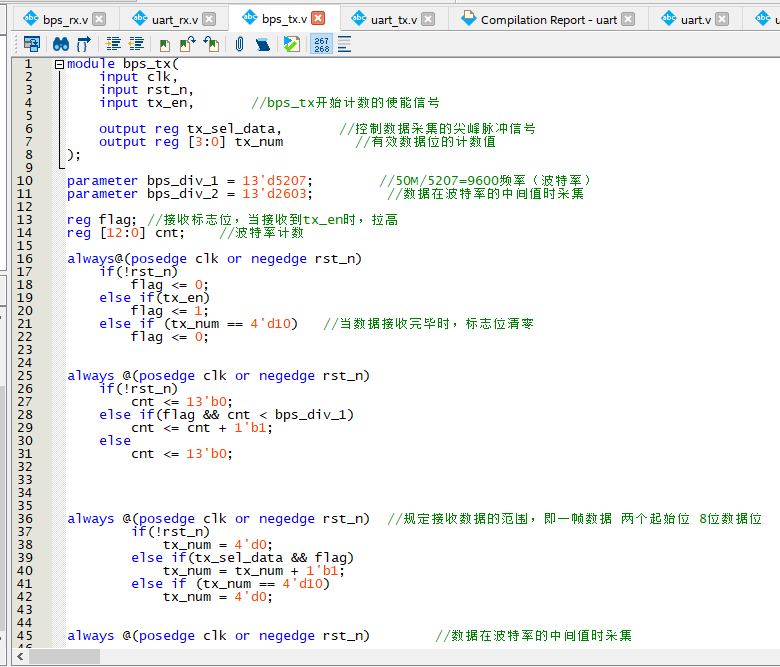Click 'else if(tx_en)' on line 19
Viewport: 780px width, 667px height.
coord(154,297)
